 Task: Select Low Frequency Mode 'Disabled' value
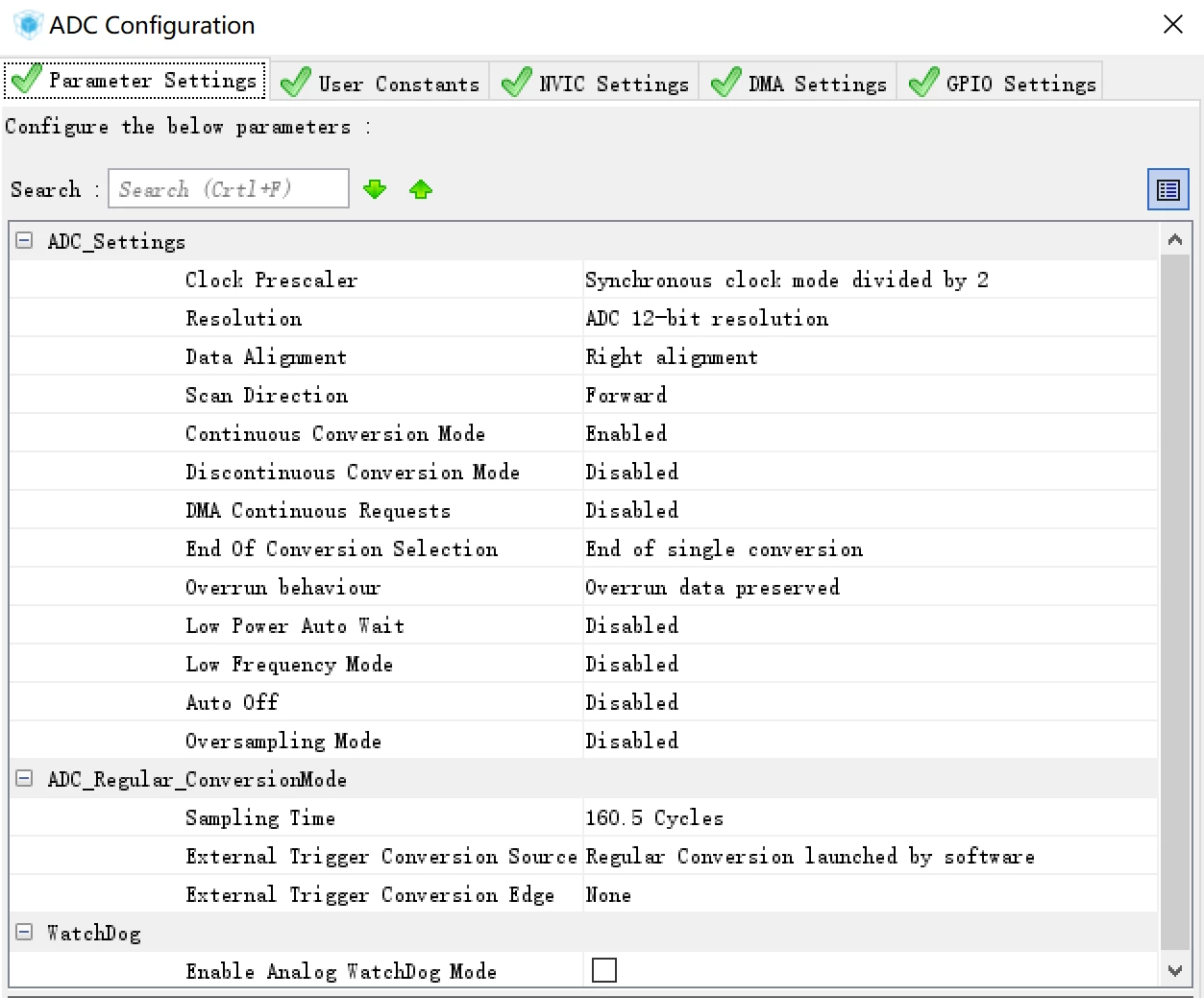point(631,664)
